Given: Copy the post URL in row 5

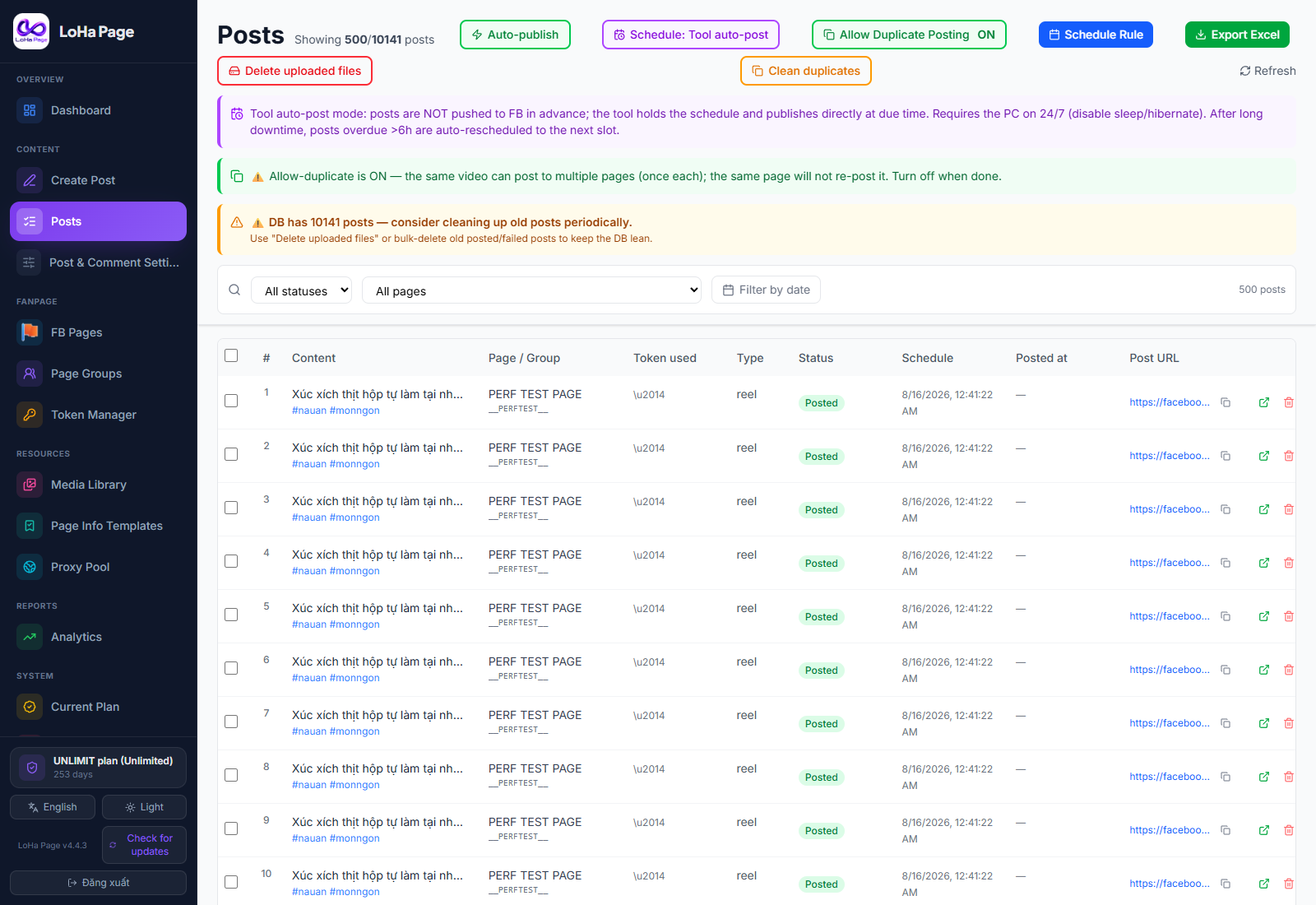Looking at the screenshot, I should pyautogui.click(x=1226, y=616).
